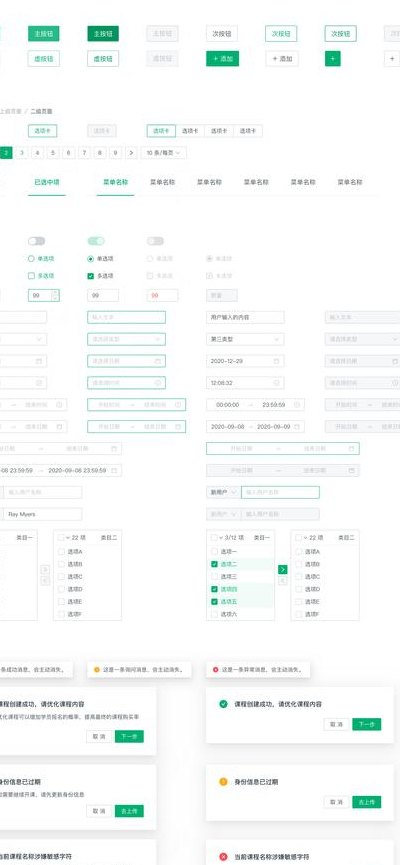Click next-page arrow in the pagination

click(x=131, y=153)
